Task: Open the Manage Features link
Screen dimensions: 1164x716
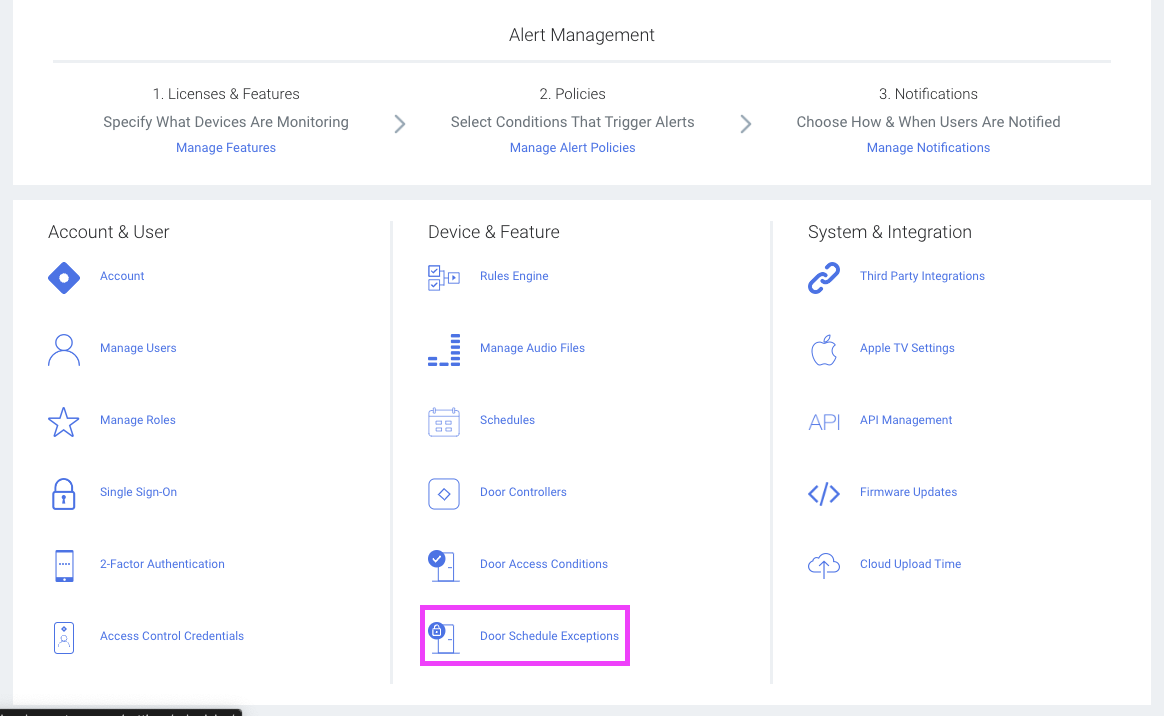Action: (225, 147)
